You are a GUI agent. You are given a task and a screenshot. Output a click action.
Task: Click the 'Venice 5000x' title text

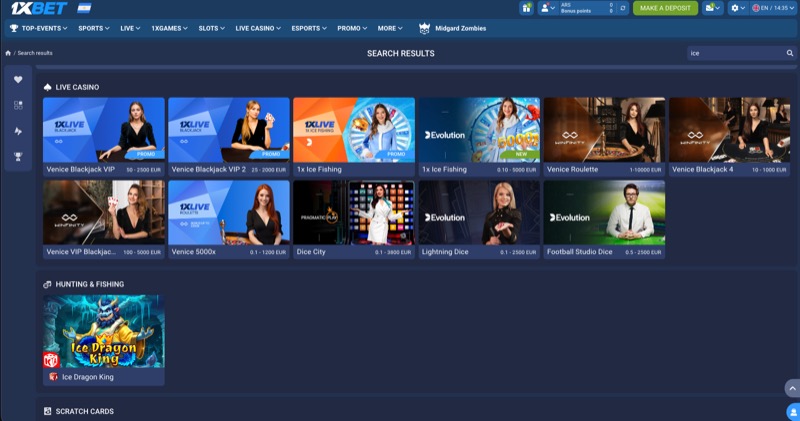[x=193, y=252]
